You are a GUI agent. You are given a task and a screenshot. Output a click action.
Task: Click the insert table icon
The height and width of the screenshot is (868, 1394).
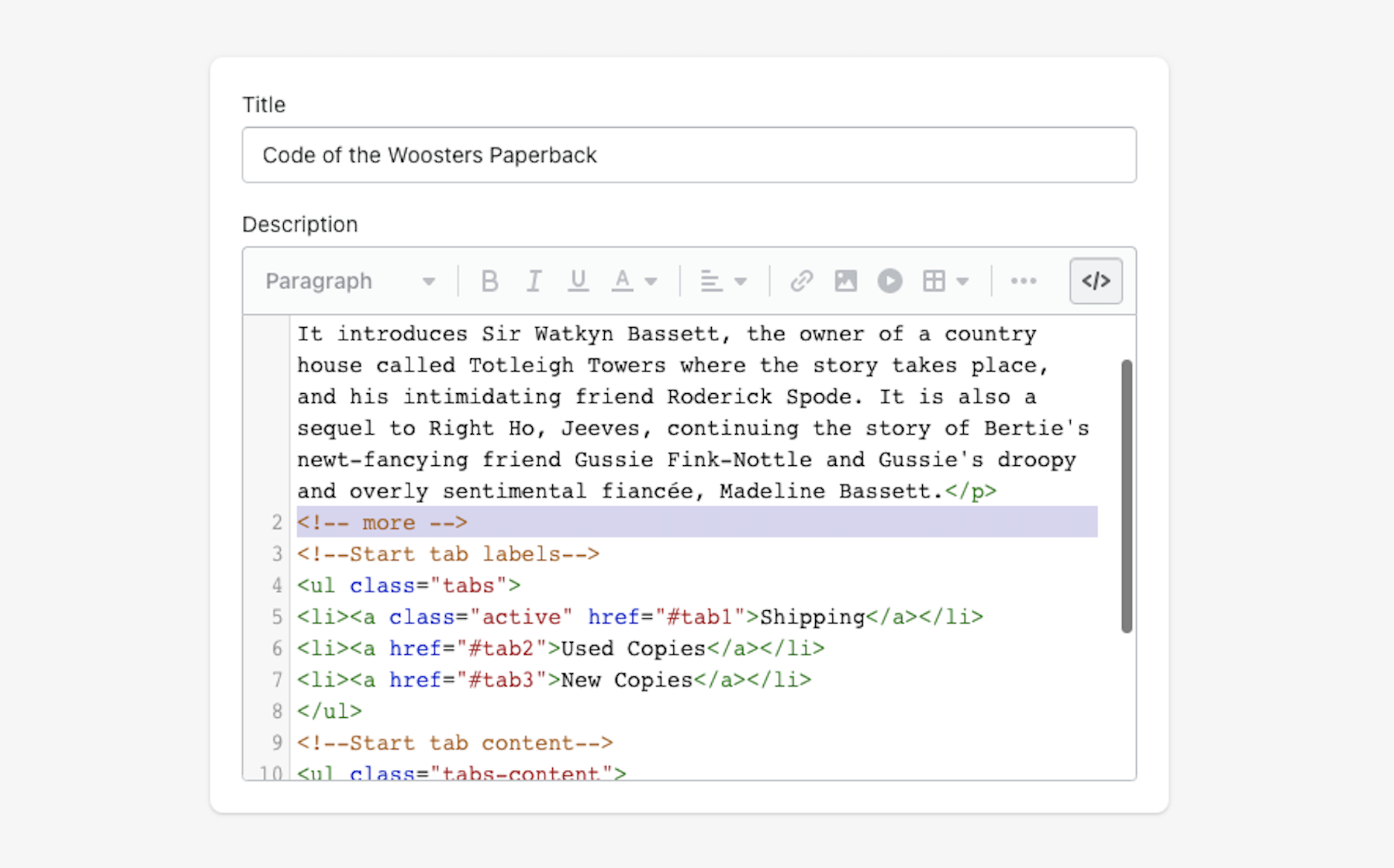coord(934,281)
